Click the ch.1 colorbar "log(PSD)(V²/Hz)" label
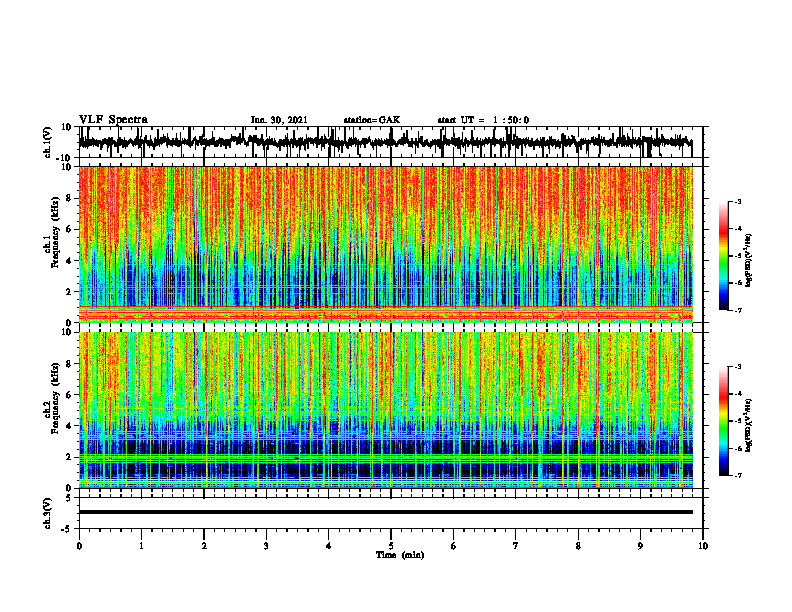Screen dimensions: 792x612 click(749, 261)
